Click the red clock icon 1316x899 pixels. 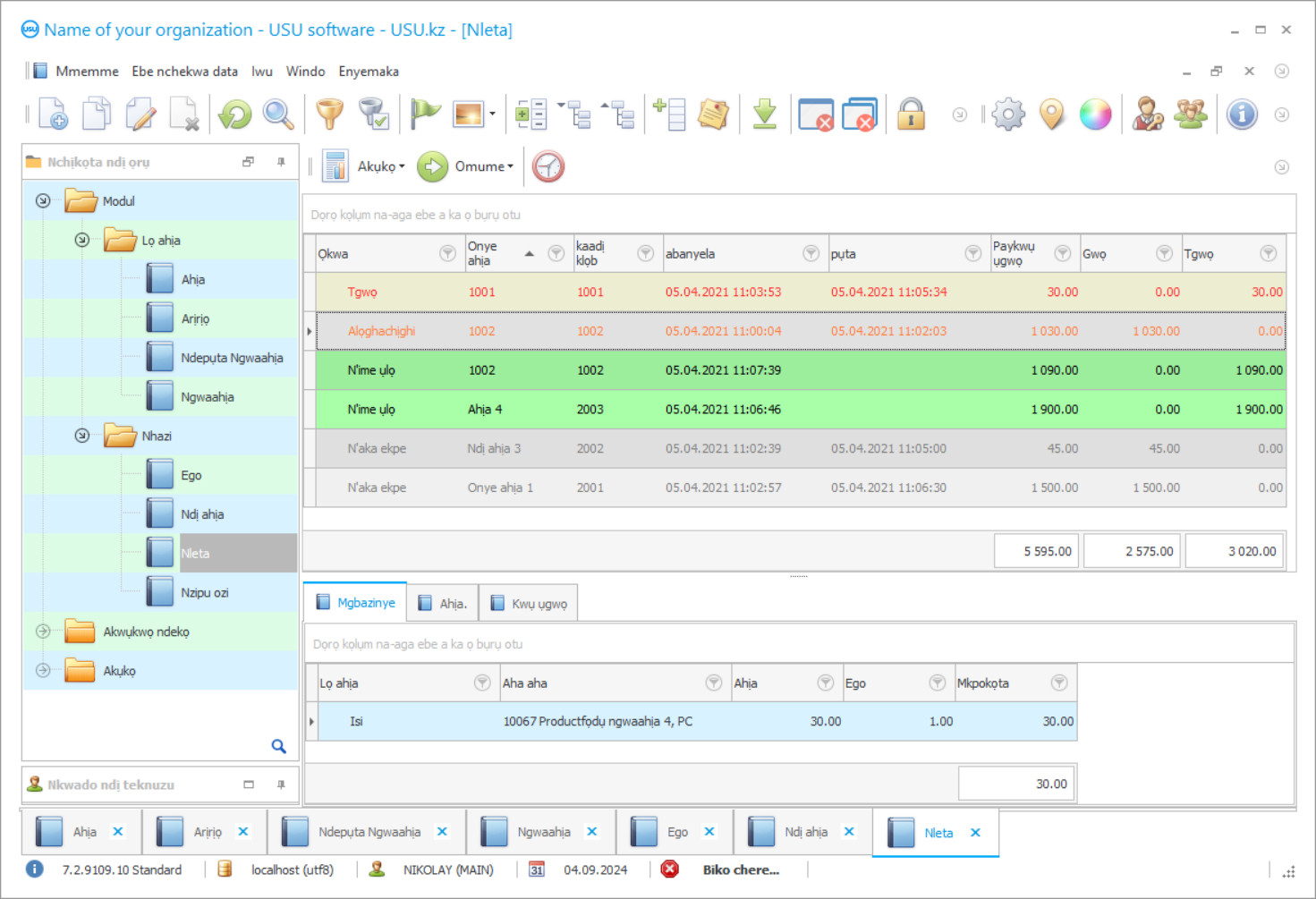(548, 166)
